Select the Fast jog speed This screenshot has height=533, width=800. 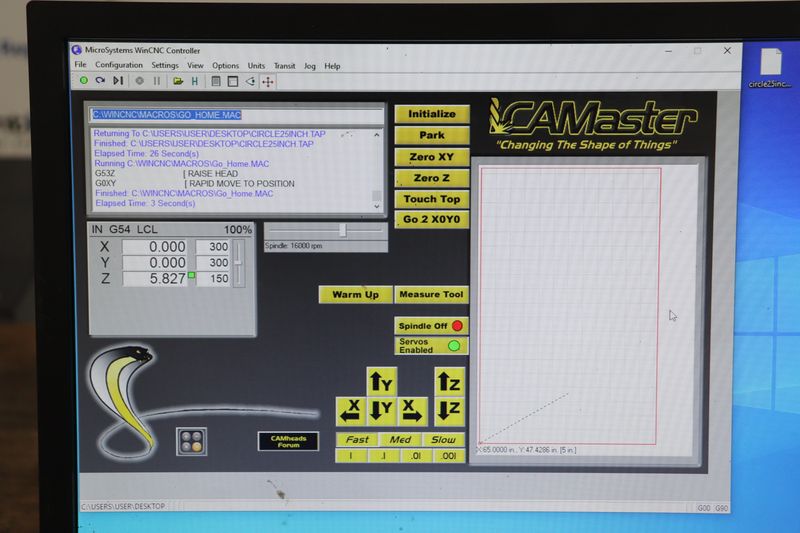357,440
